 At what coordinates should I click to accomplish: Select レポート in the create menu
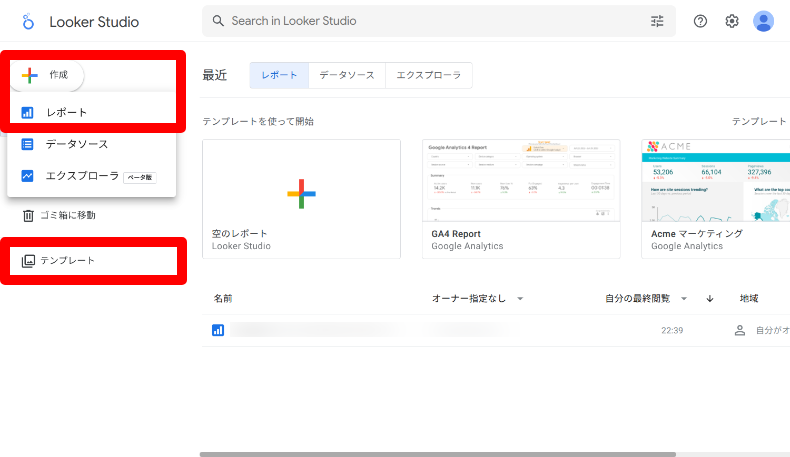click(x=92, y=112)
